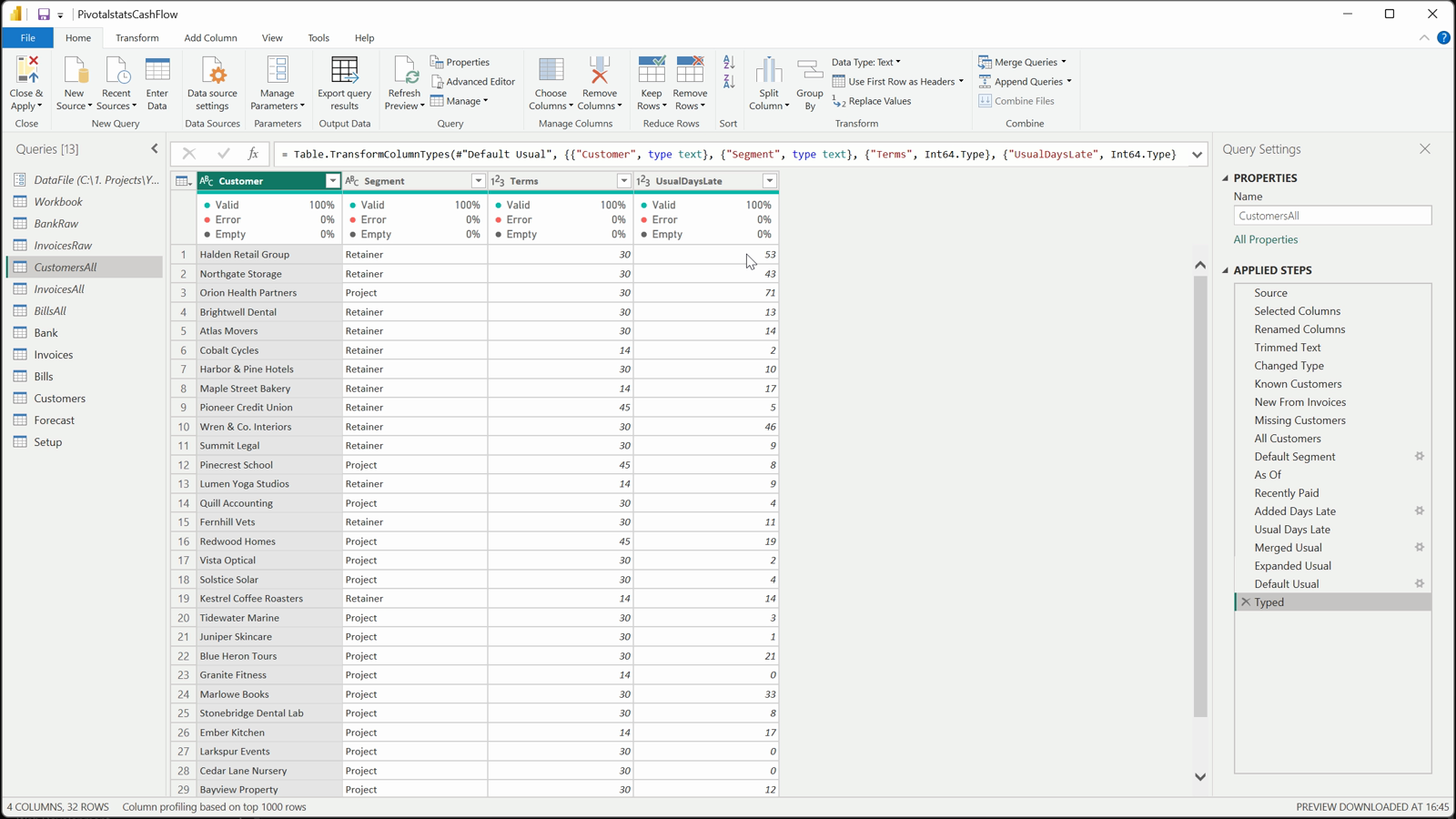Switch to the Add Column tab
The height and width of the screenshot is (819, 1456).
coord(210,38)
